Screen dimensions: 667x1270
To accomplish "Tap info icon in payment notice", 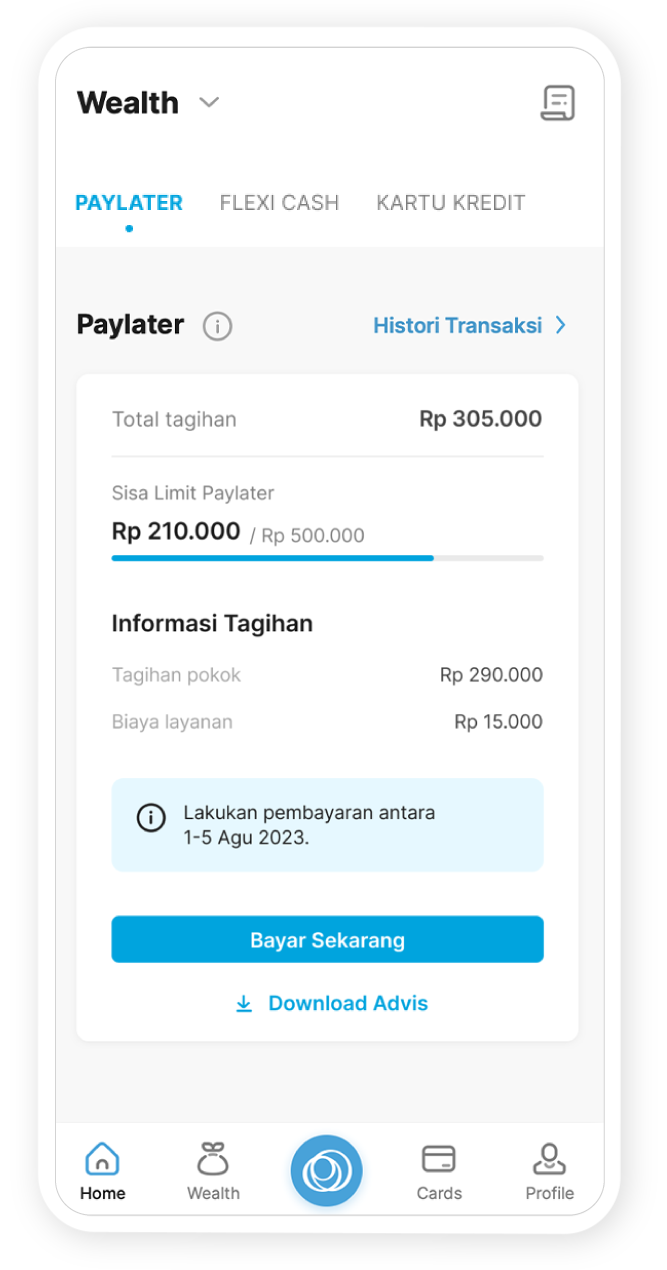I will pos(151,818).
